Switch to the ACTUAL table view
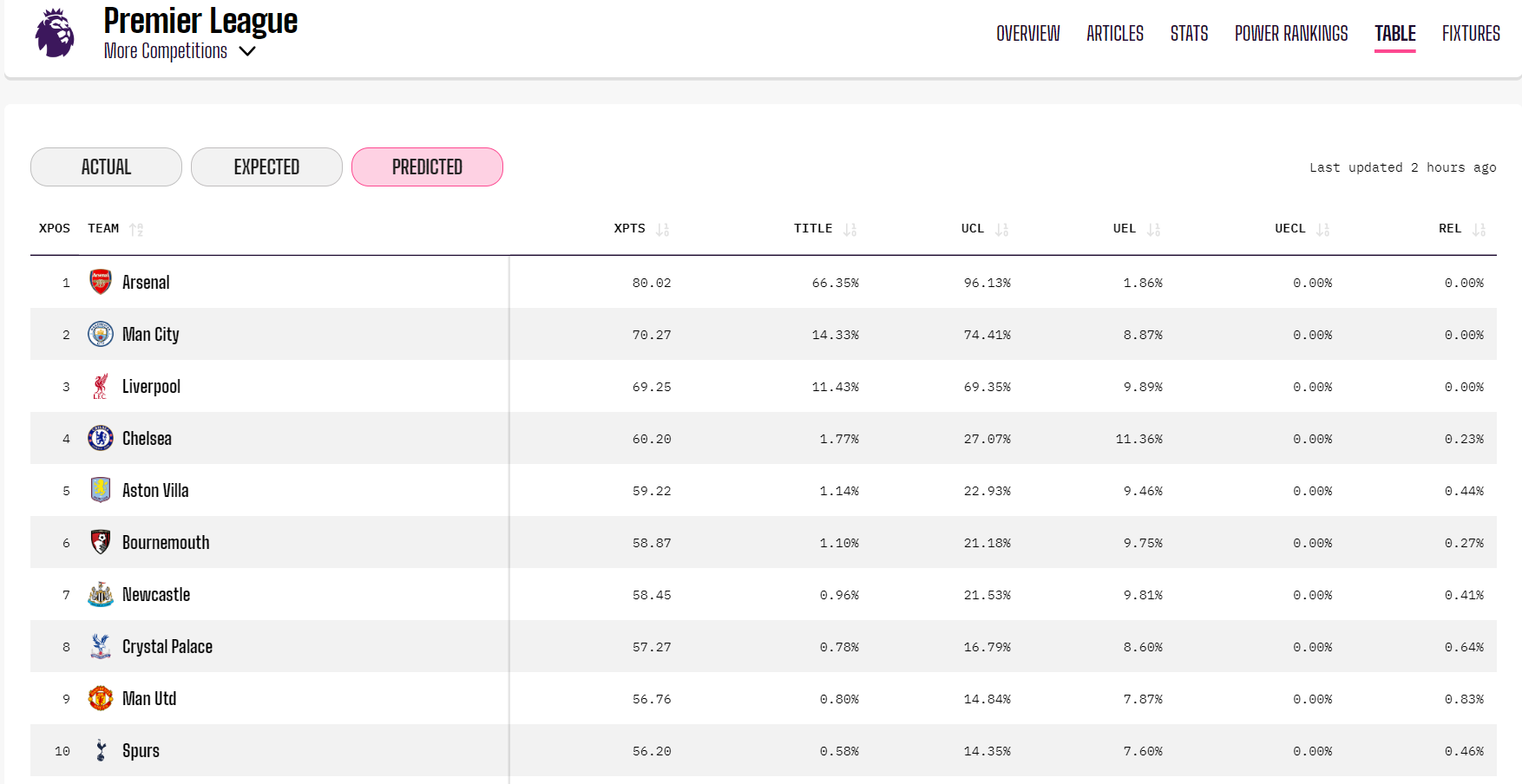Image resolution: width=1522 pixels, height=784 pixels. pos(106,167)
